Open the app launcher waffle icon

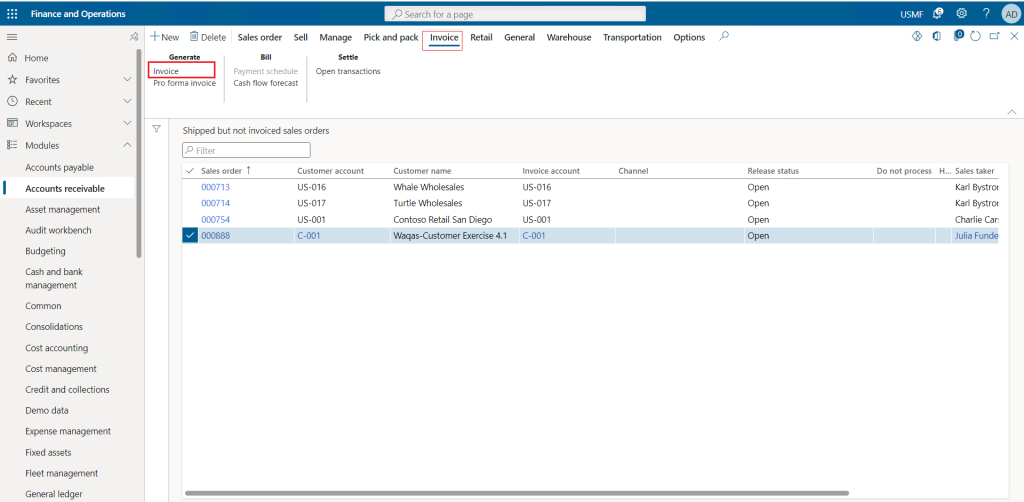click(12, 14)
